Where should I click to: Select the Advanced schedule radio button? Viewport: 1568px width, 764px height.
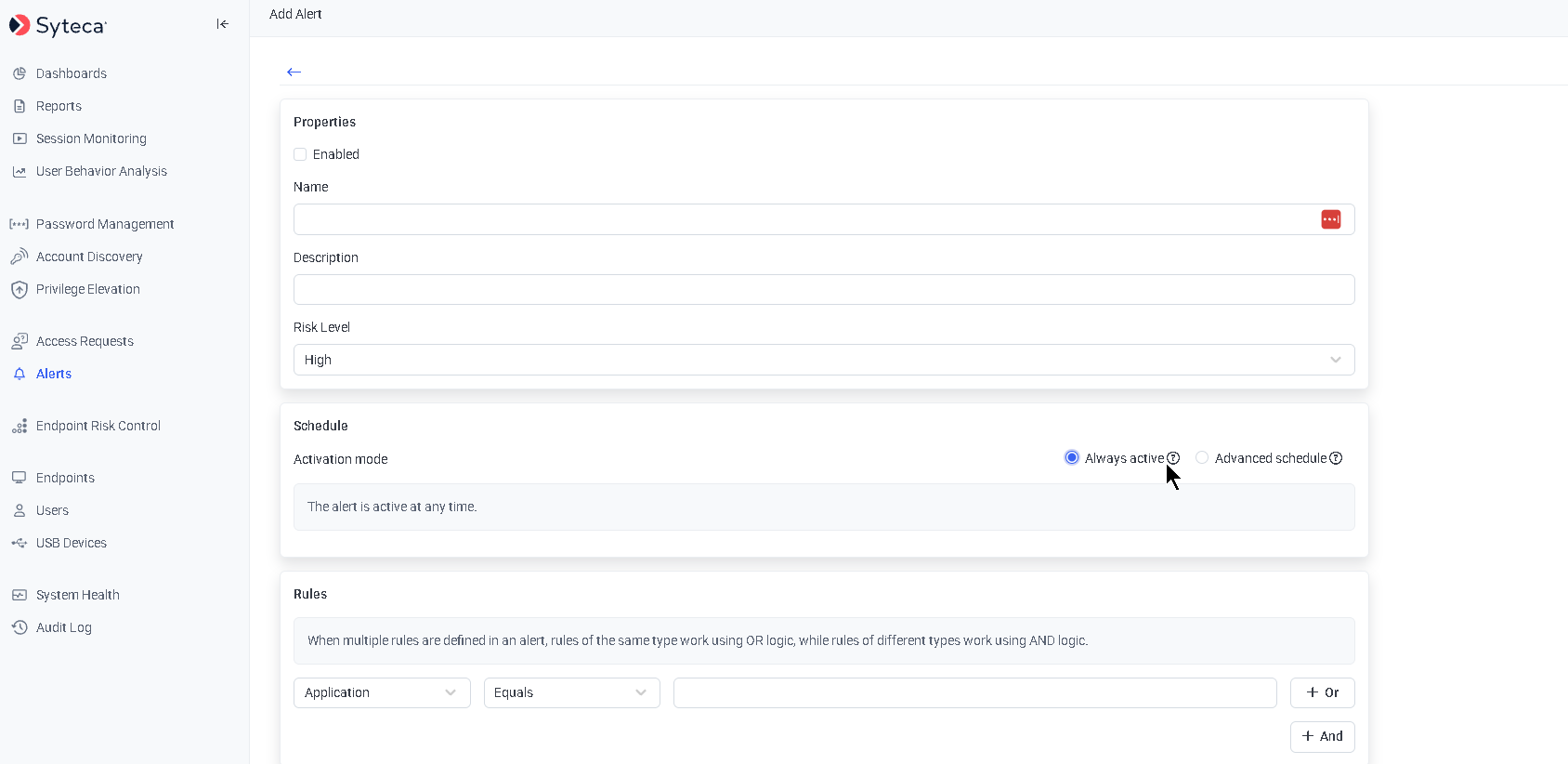click(1202, 457)
